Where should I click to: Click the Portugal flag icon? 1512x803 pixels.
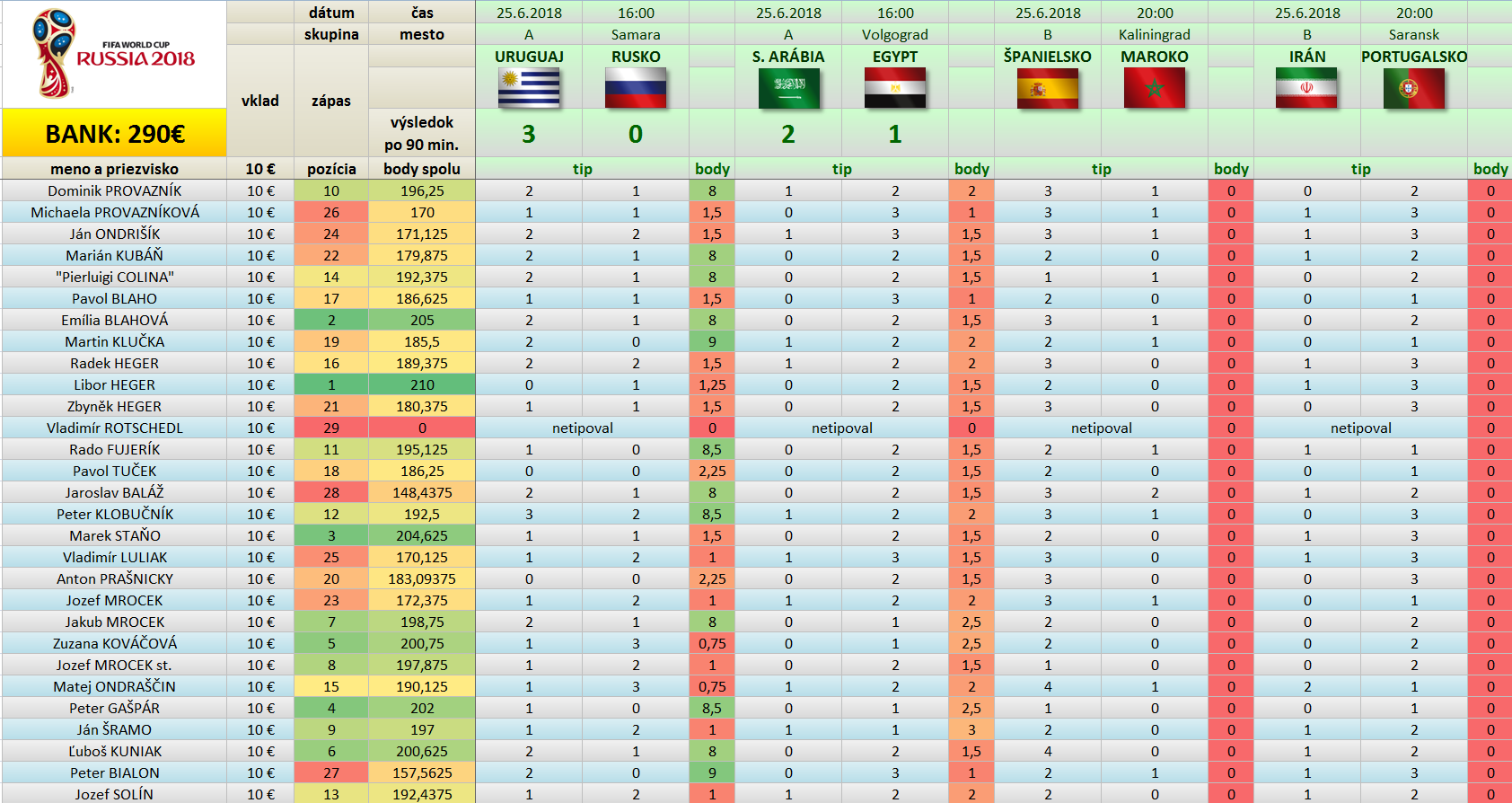click(1414, 89)
